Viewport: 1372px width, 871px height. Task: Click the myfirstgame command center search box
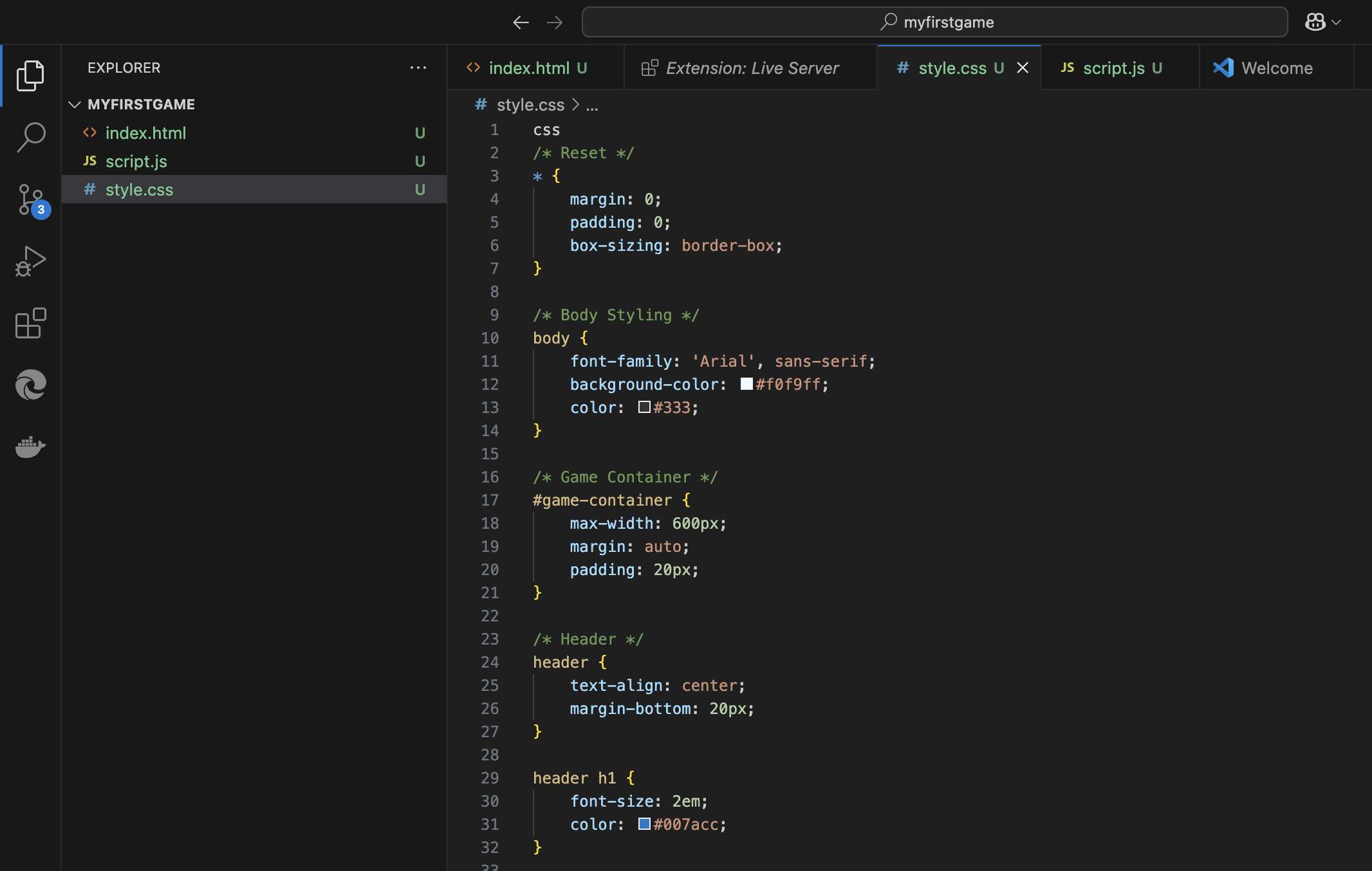click(x=934, y=23)
